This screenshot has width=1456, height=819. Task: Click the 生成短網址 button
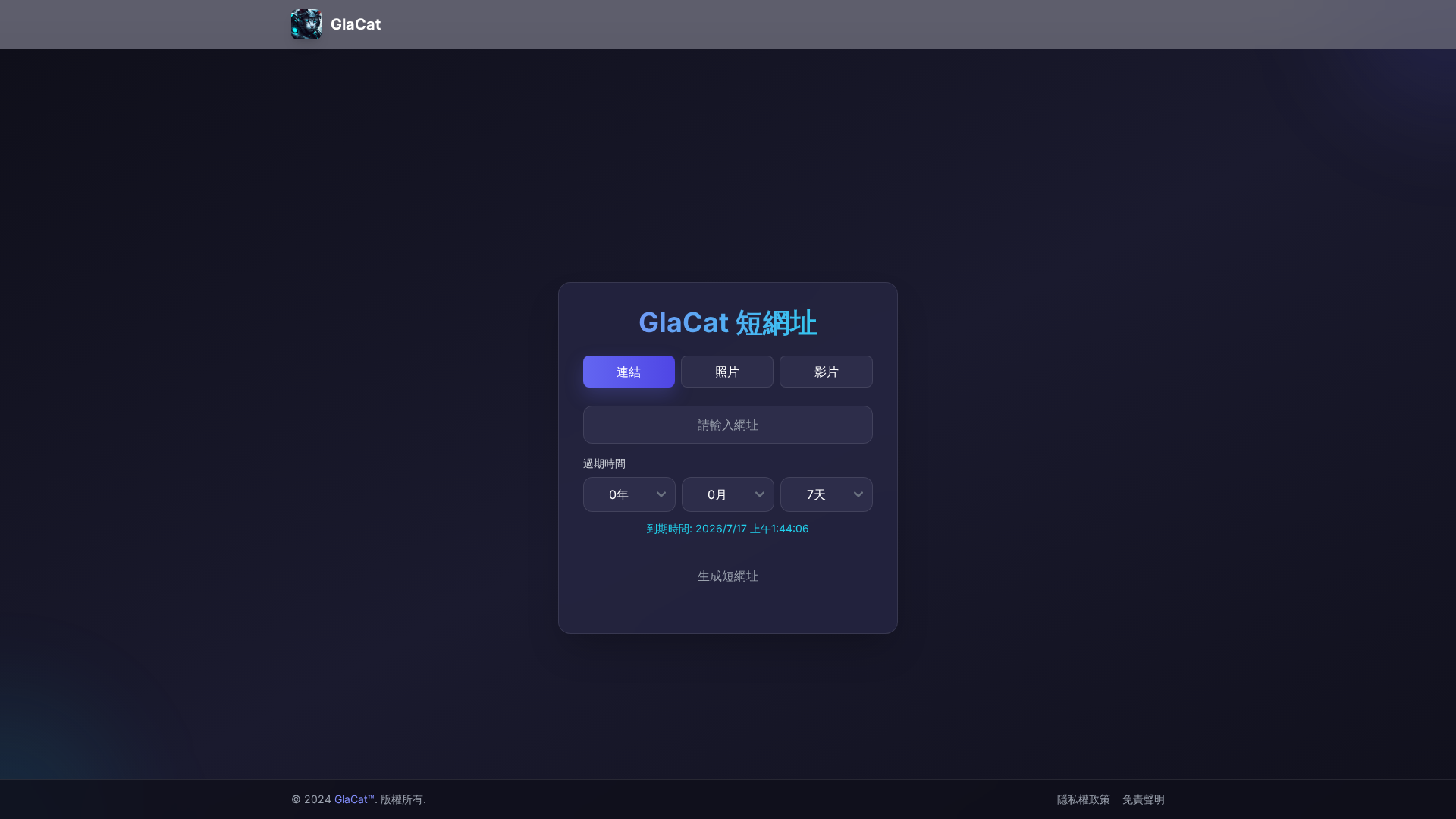(728, 576)
